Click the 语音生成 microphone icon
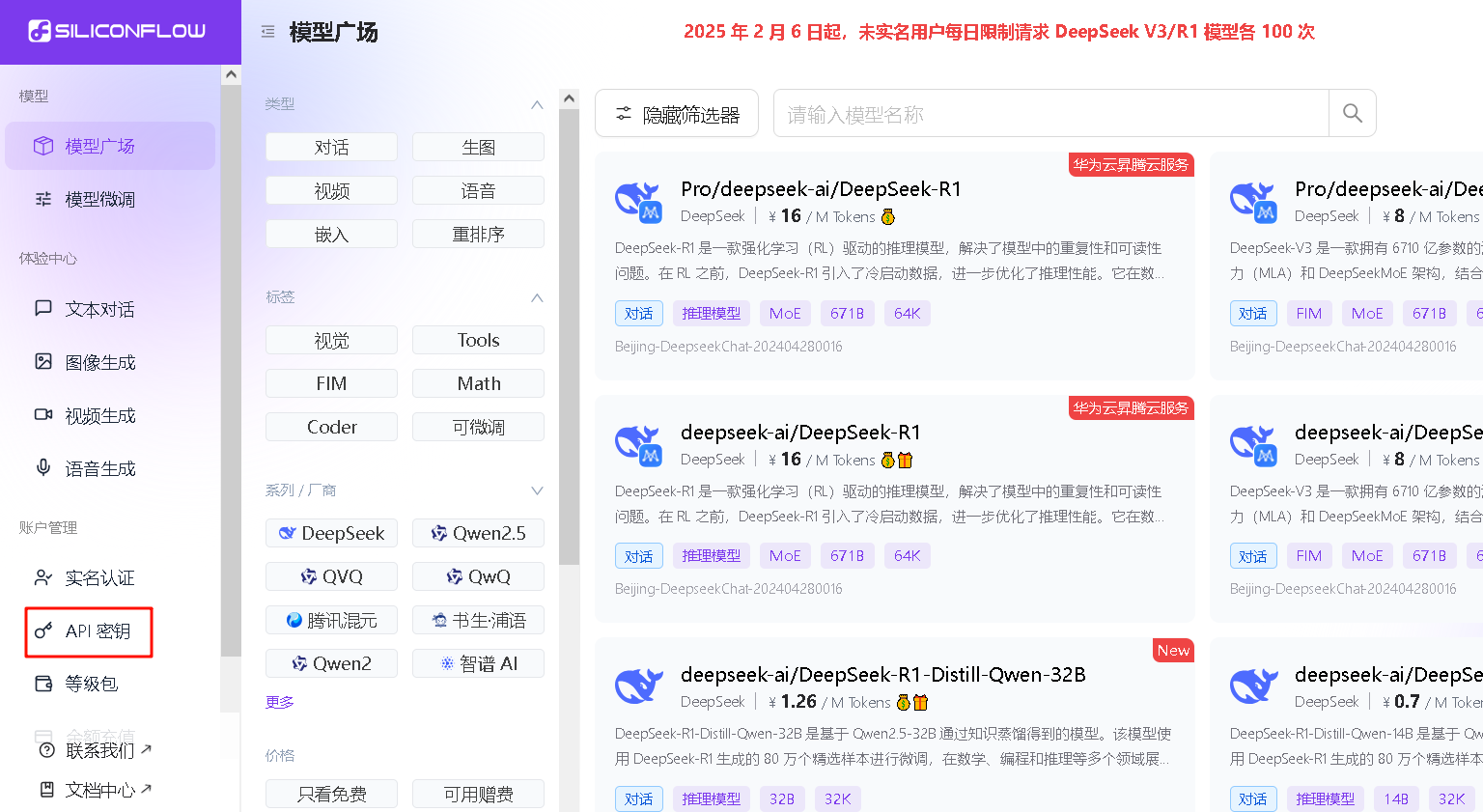Screen dimensions: 1483x812 click(43, 467)
